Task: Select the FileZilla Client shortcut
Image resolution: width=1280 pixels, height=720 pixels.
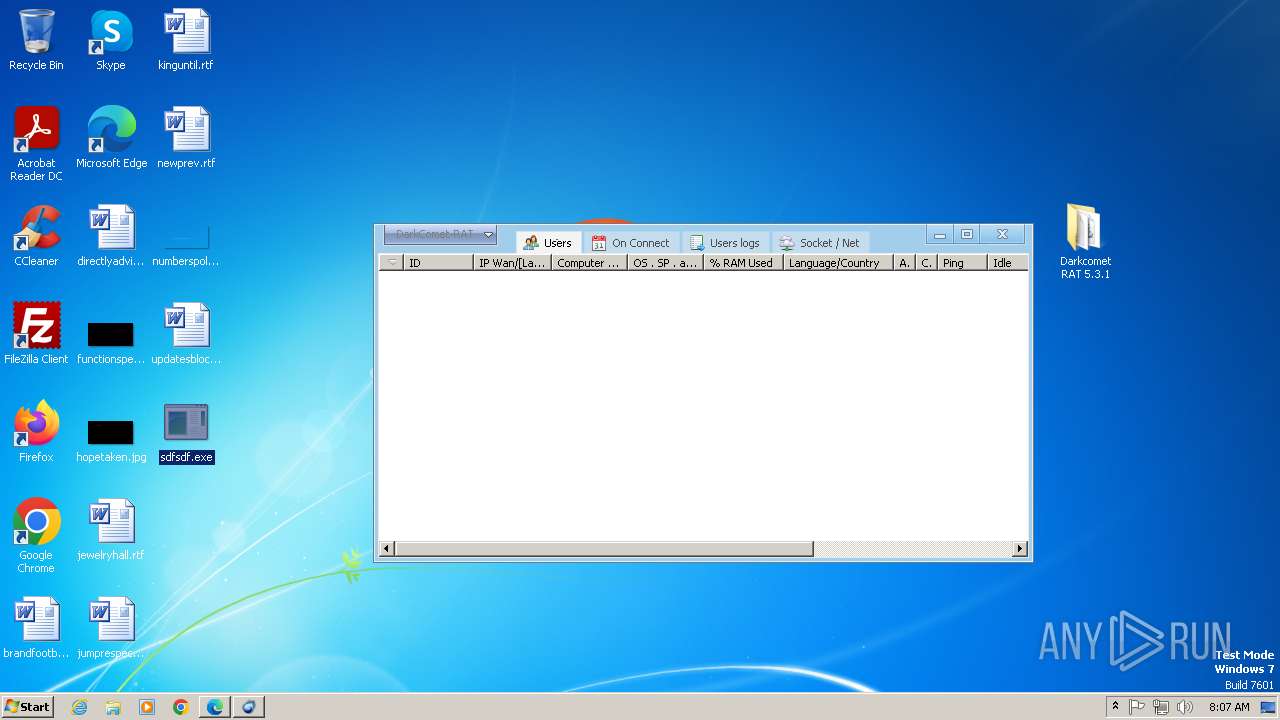Action: click(x=36, y=334)
